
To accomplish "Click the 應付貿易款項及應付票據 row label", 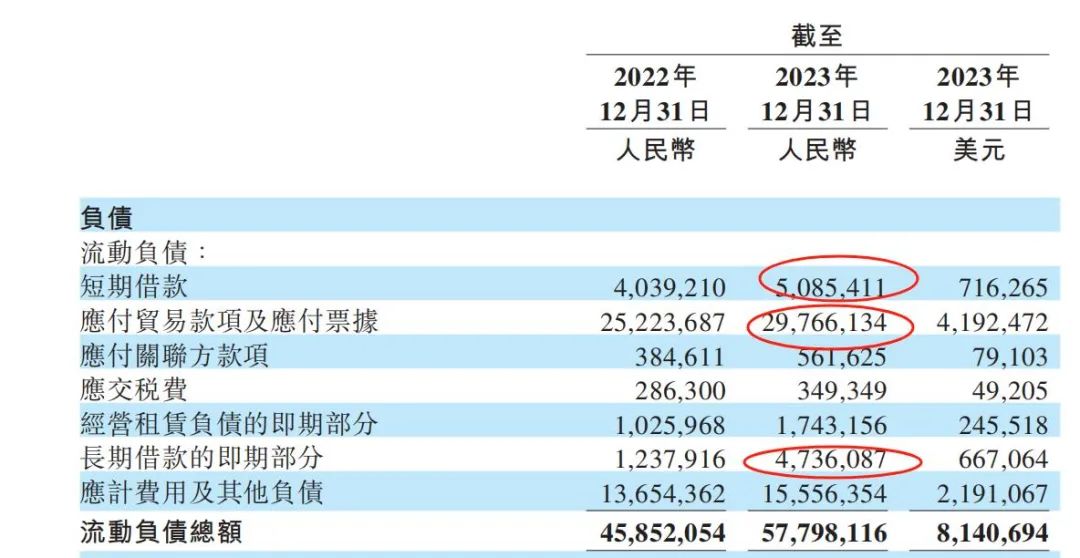I will tap(229, 321).
